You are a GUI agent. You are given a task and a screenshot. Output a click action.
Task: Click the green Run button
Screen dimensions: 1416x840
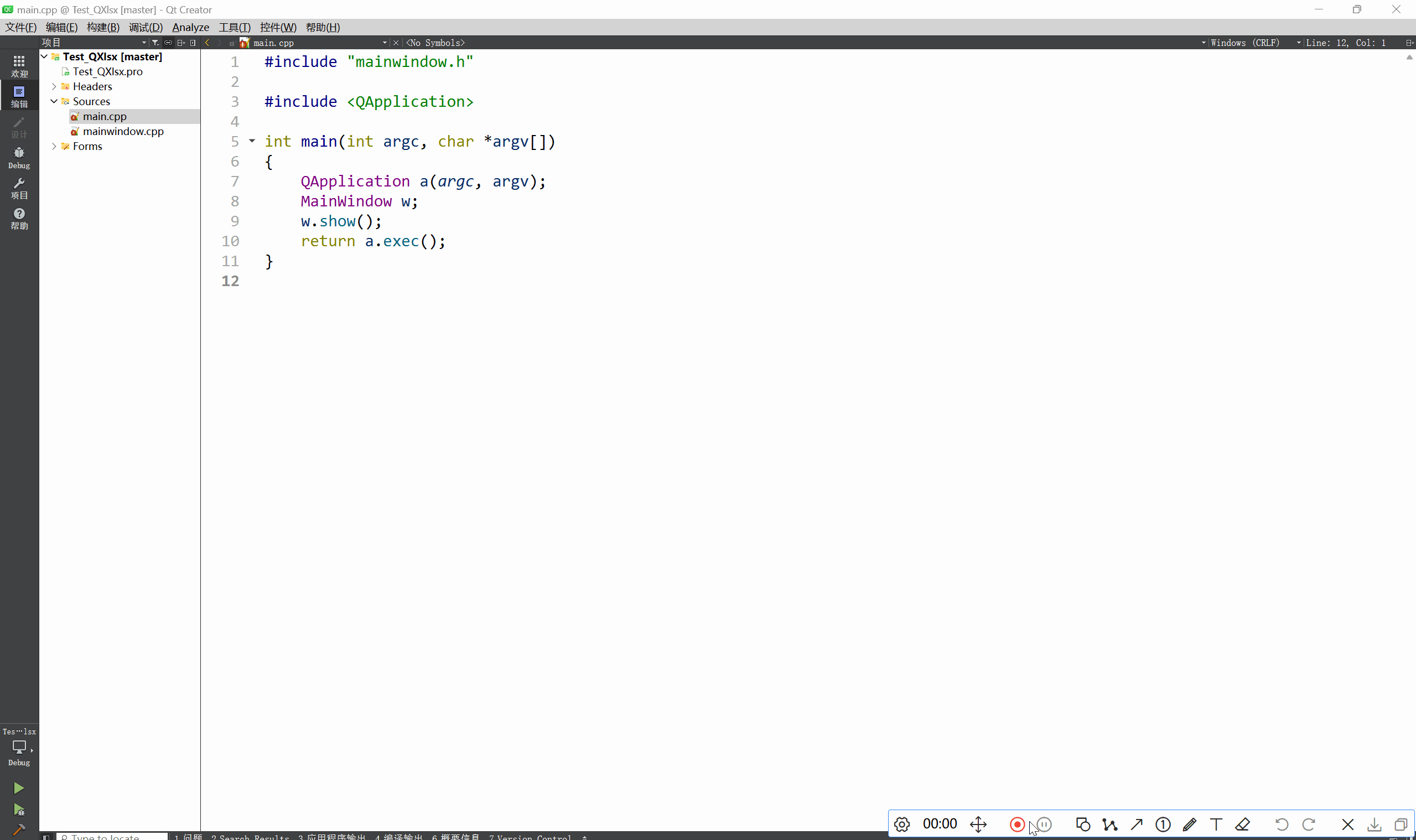tap(18, 788)
